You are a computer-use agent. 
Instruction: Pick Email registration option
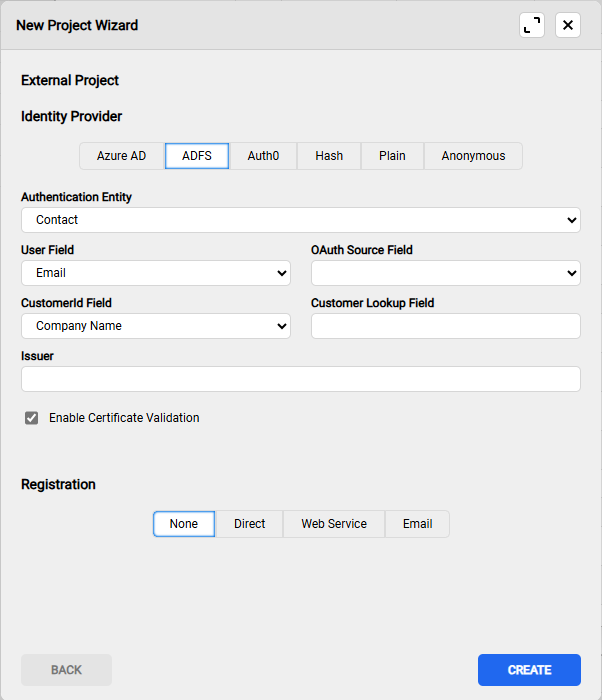417,524
